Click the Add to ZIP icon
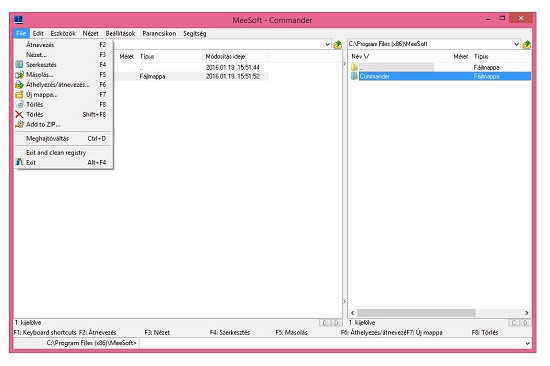 19,124
